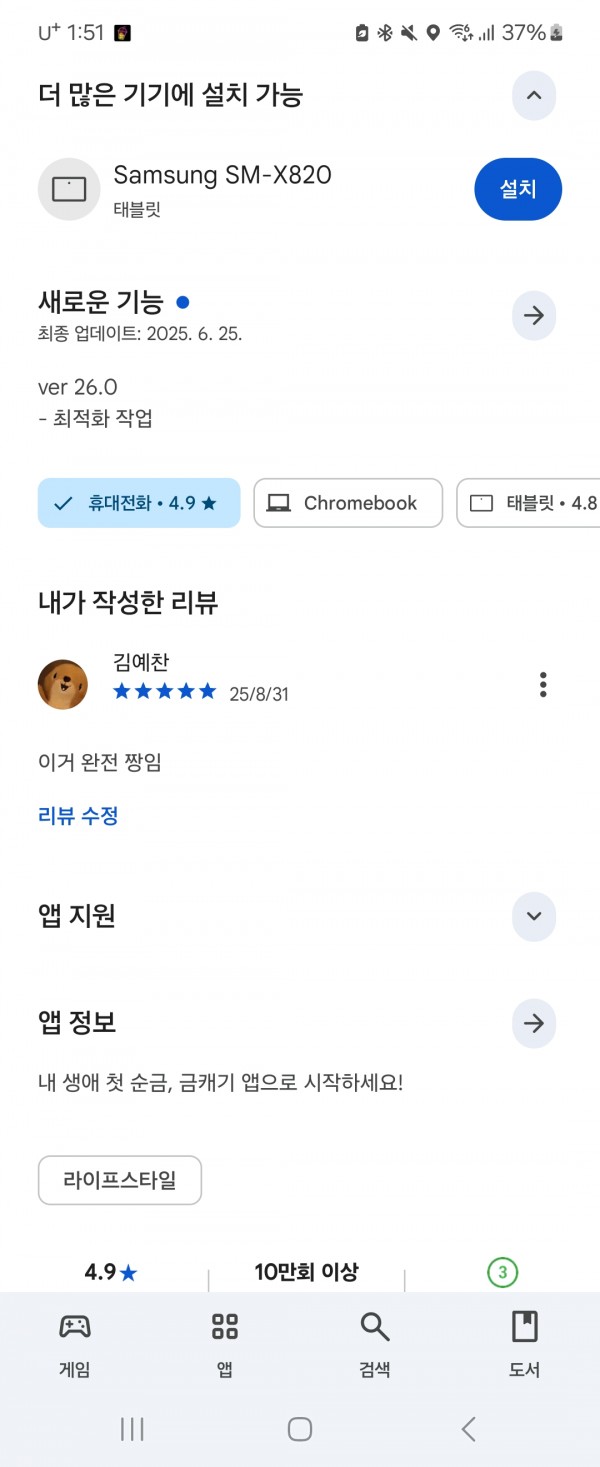600x1467 pixels.
Task: Collapse the 더 많은 기기에 설치 가능 section
Action: pyautogui.click(x=533, y=96)
